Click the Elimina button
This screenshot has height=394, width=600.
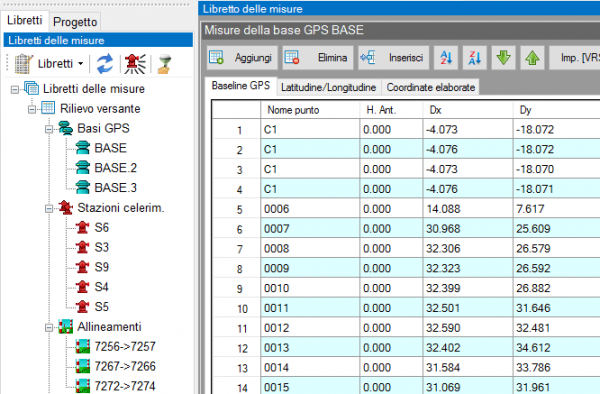318,58
